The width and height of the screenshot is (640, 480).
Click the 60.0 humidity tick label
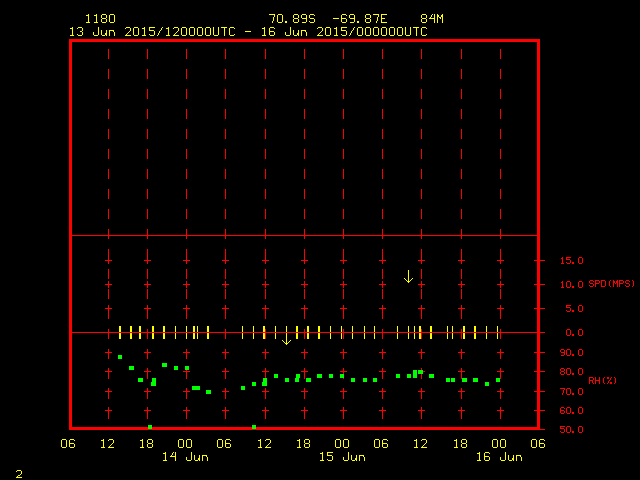pyautogui.click(x=571, y=410)
